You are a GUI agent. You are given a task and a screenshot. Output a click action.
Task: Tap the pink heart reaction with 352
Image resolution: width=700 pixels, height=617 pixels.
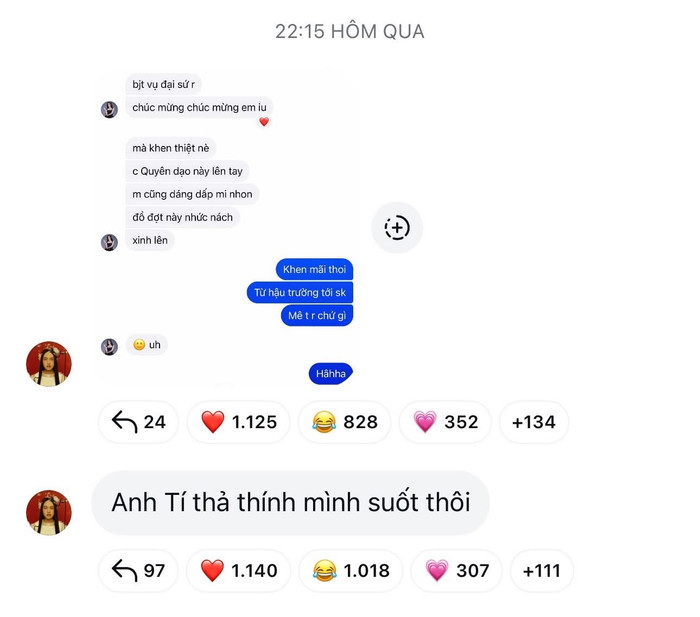(x=446, y=422)
